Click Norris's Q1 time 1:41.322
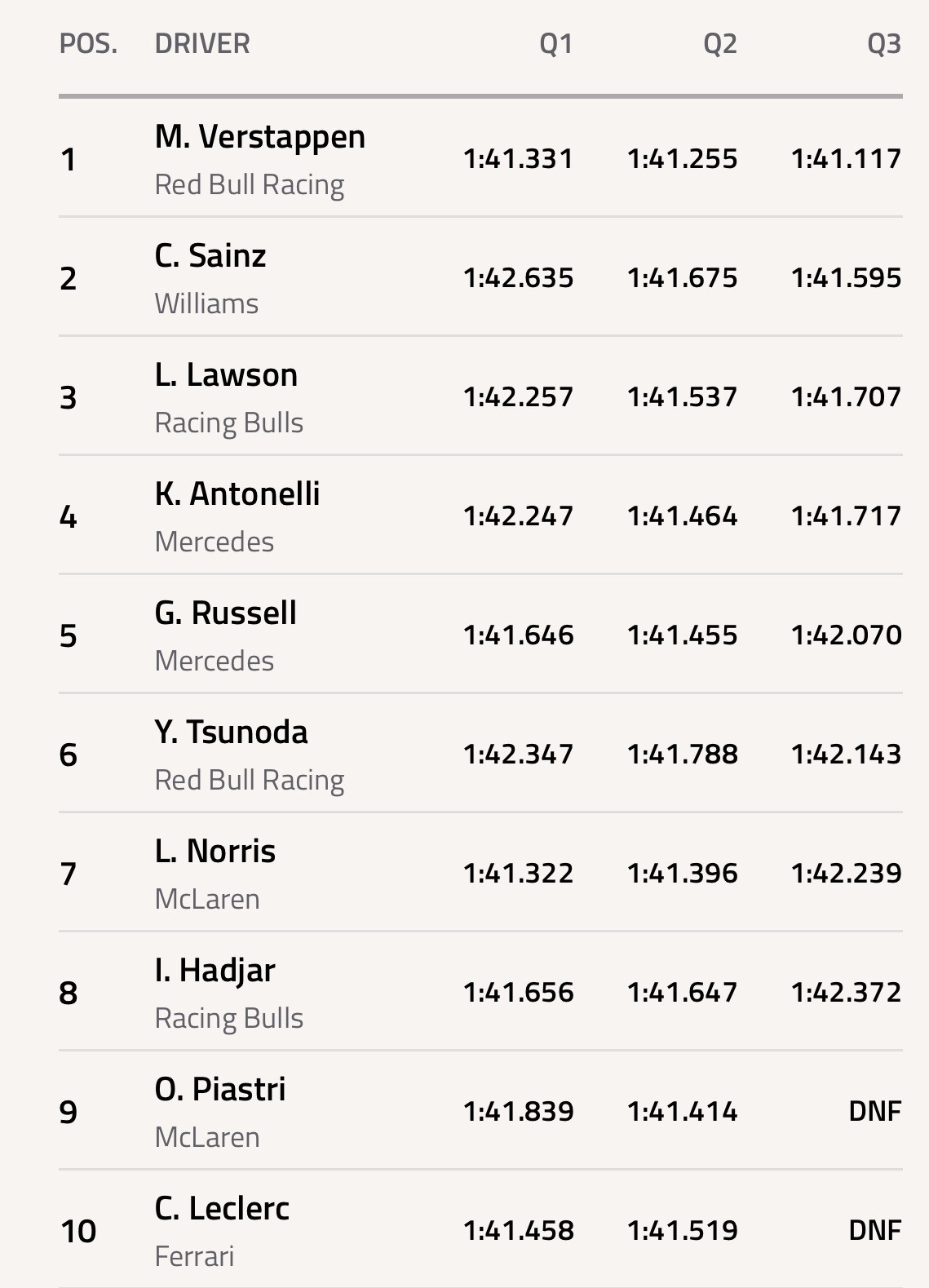 (x=518, y=874)
